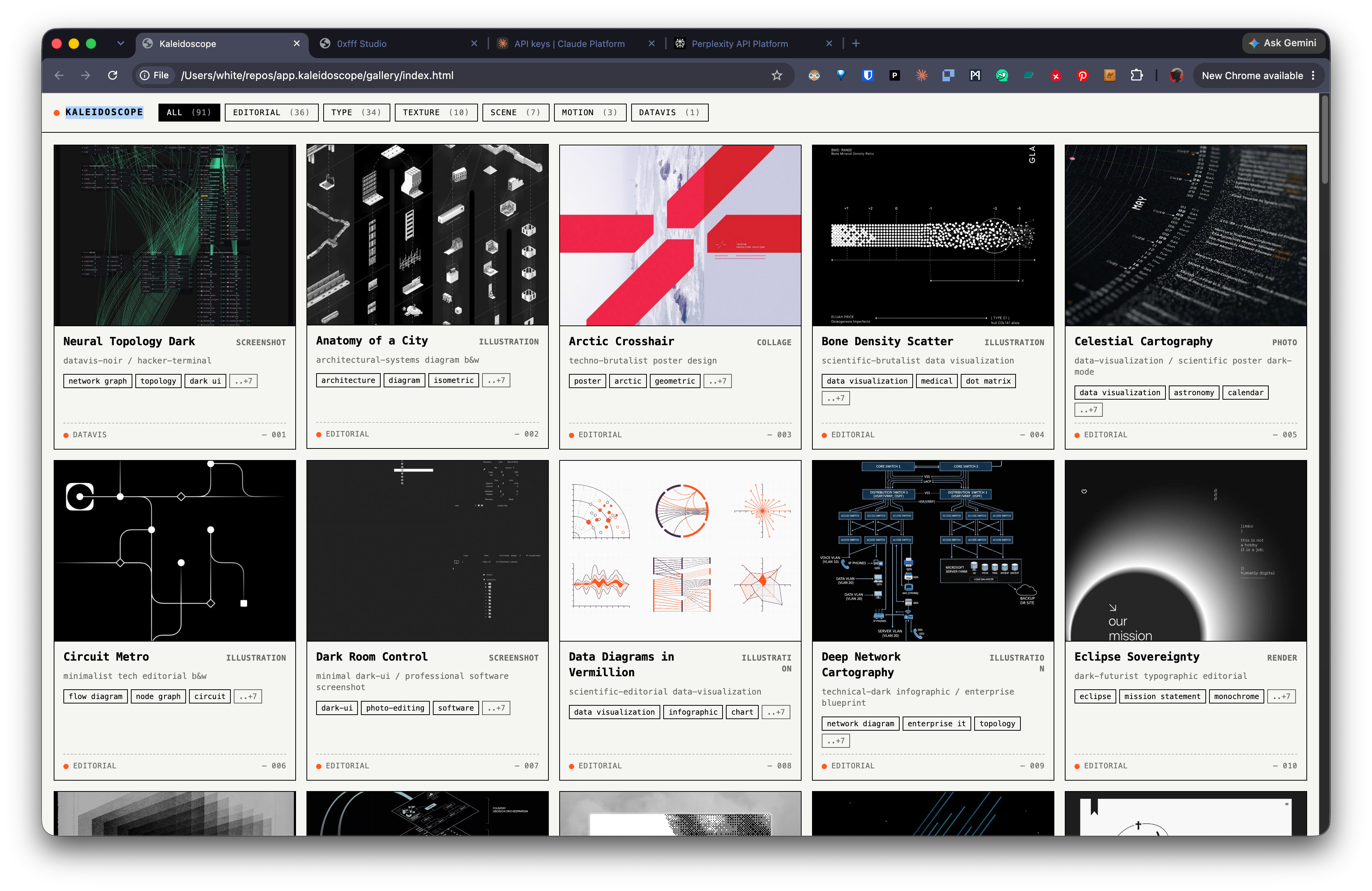
Task: Filter gallery by TEXTURE (10)
Action: tap(436, 112)
